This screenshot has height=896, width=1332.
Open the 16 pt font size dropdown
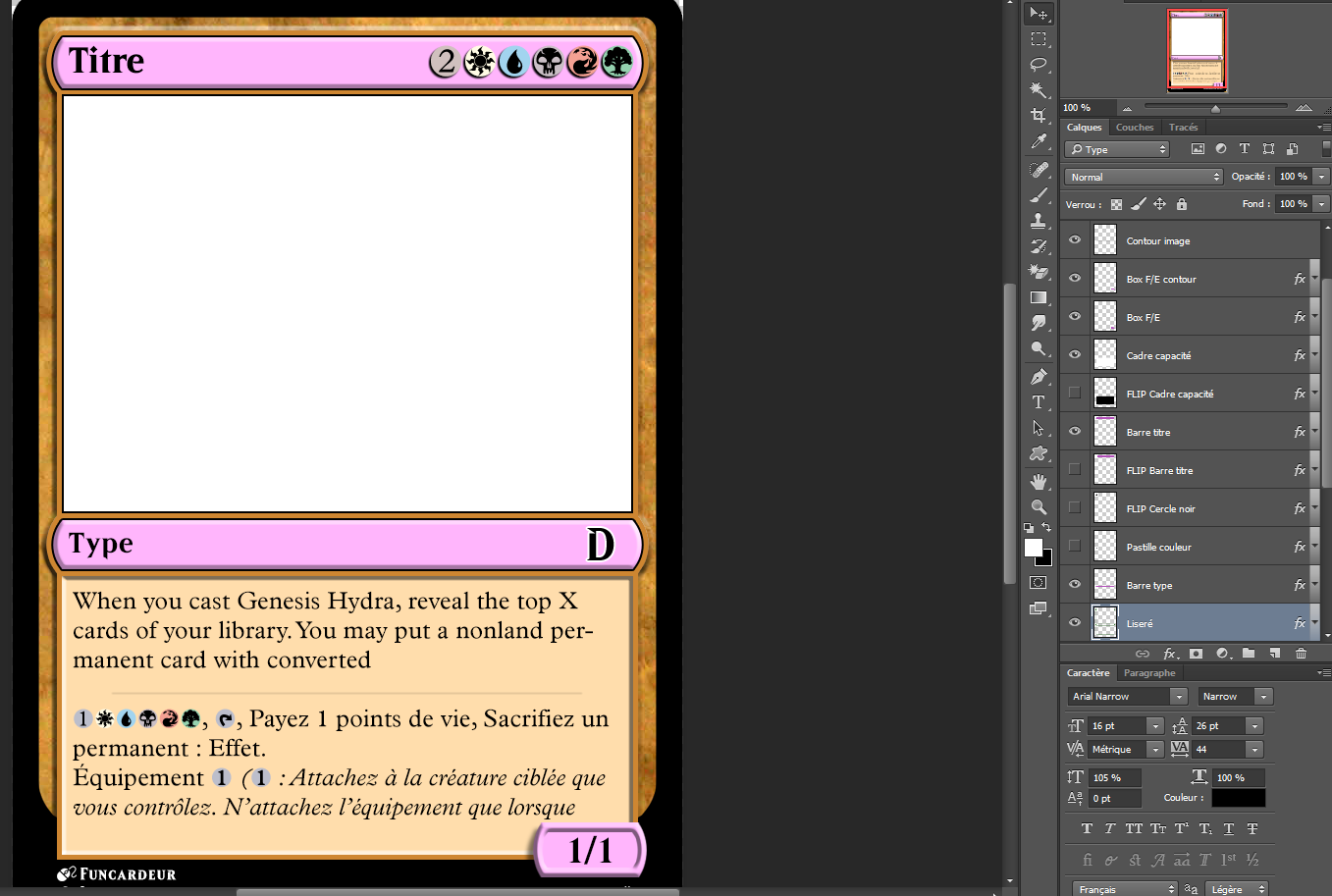coord(1155,726)
